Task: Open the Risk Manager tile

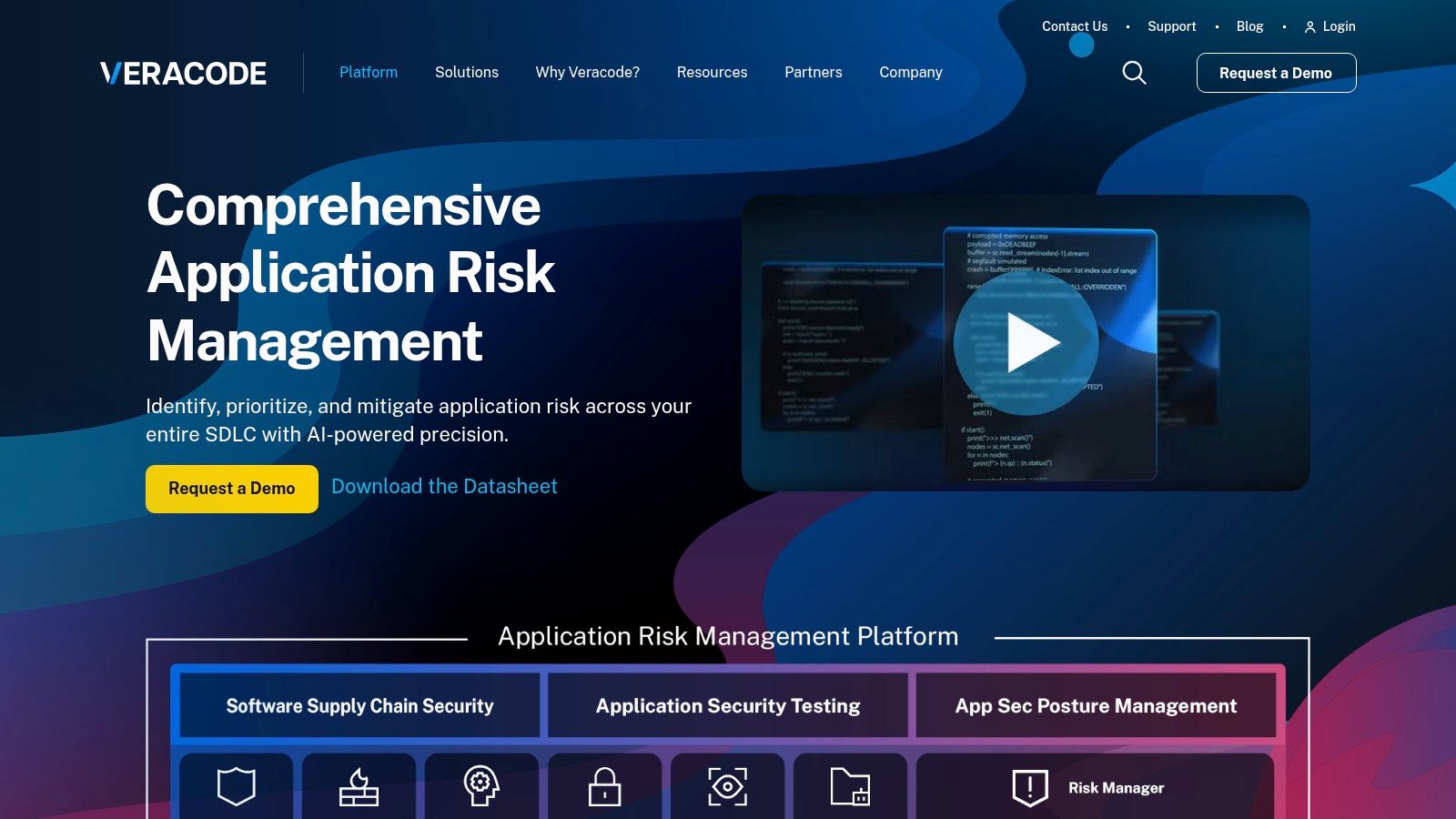Action: (x=1095, y=785)
